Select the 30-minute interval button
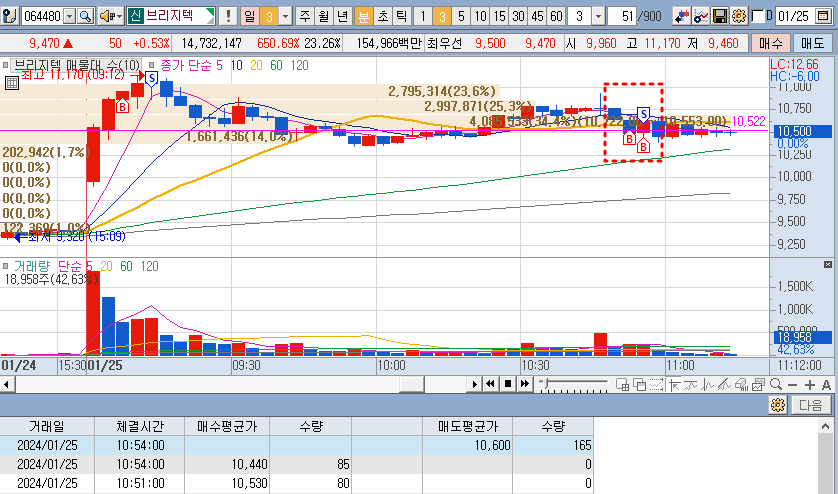Image resolution: width=838 pixels, height=494 pixels. [x=518, y=16]
